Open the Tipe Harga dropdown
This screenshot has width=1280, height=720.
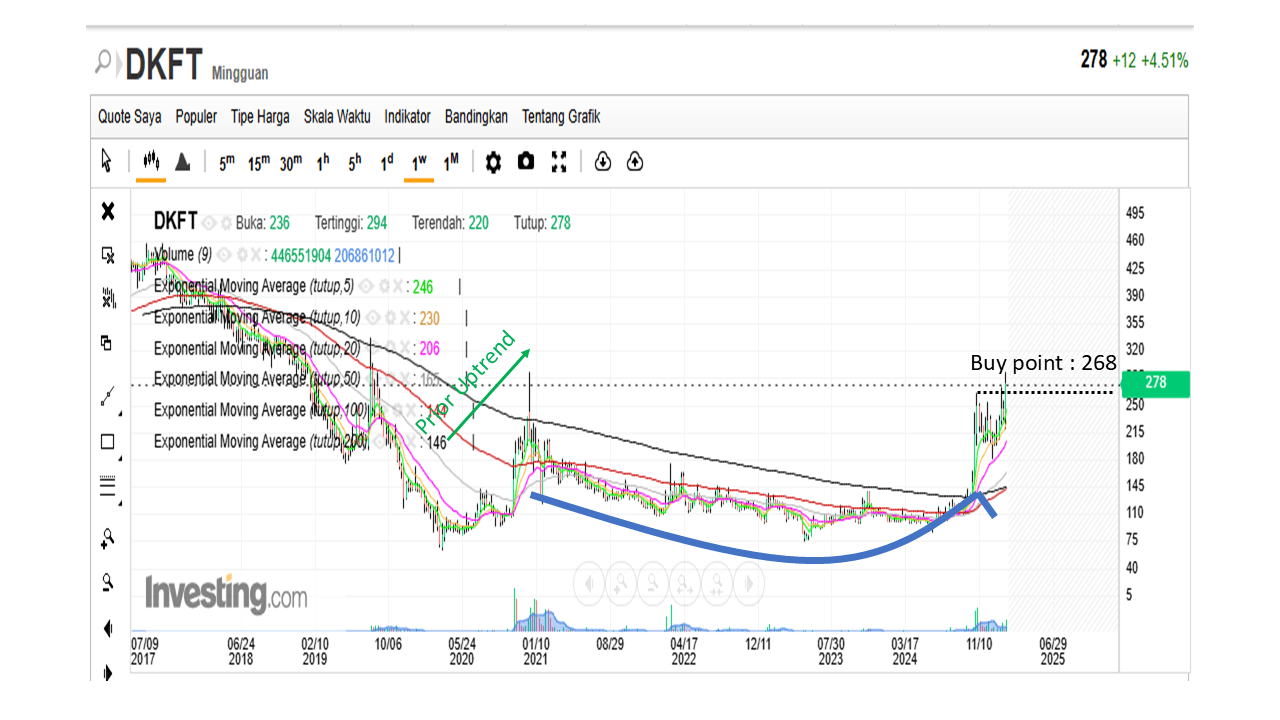[x=260, y=117]
